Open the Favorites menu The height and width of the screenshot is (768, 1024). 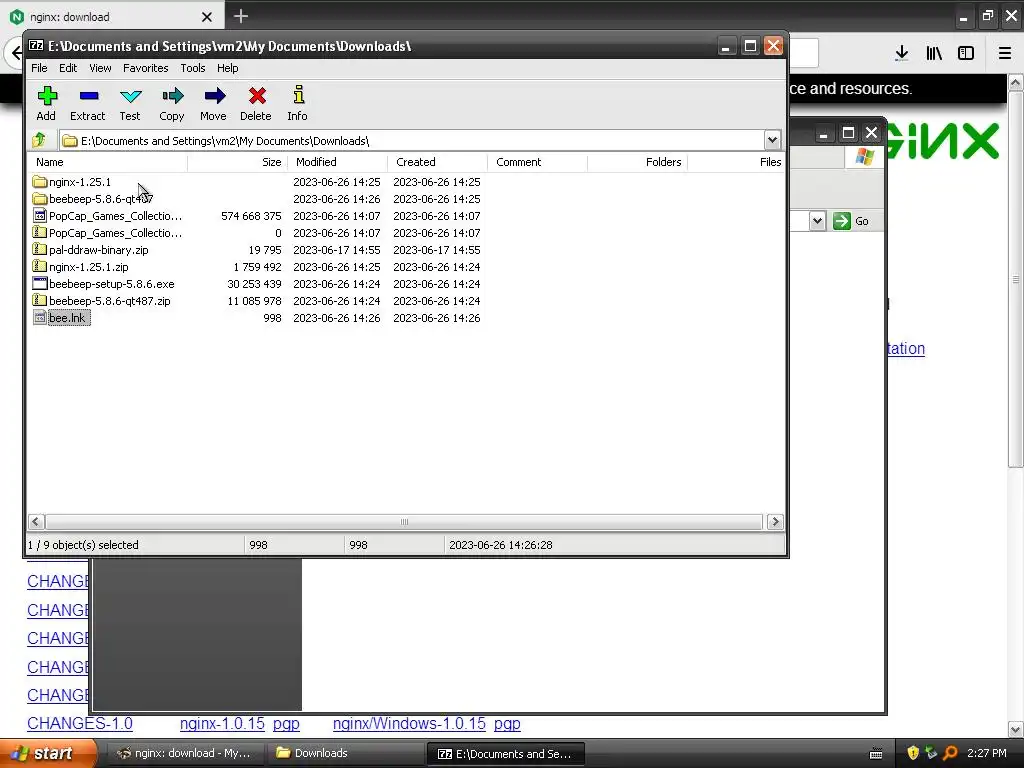(146, 68)
